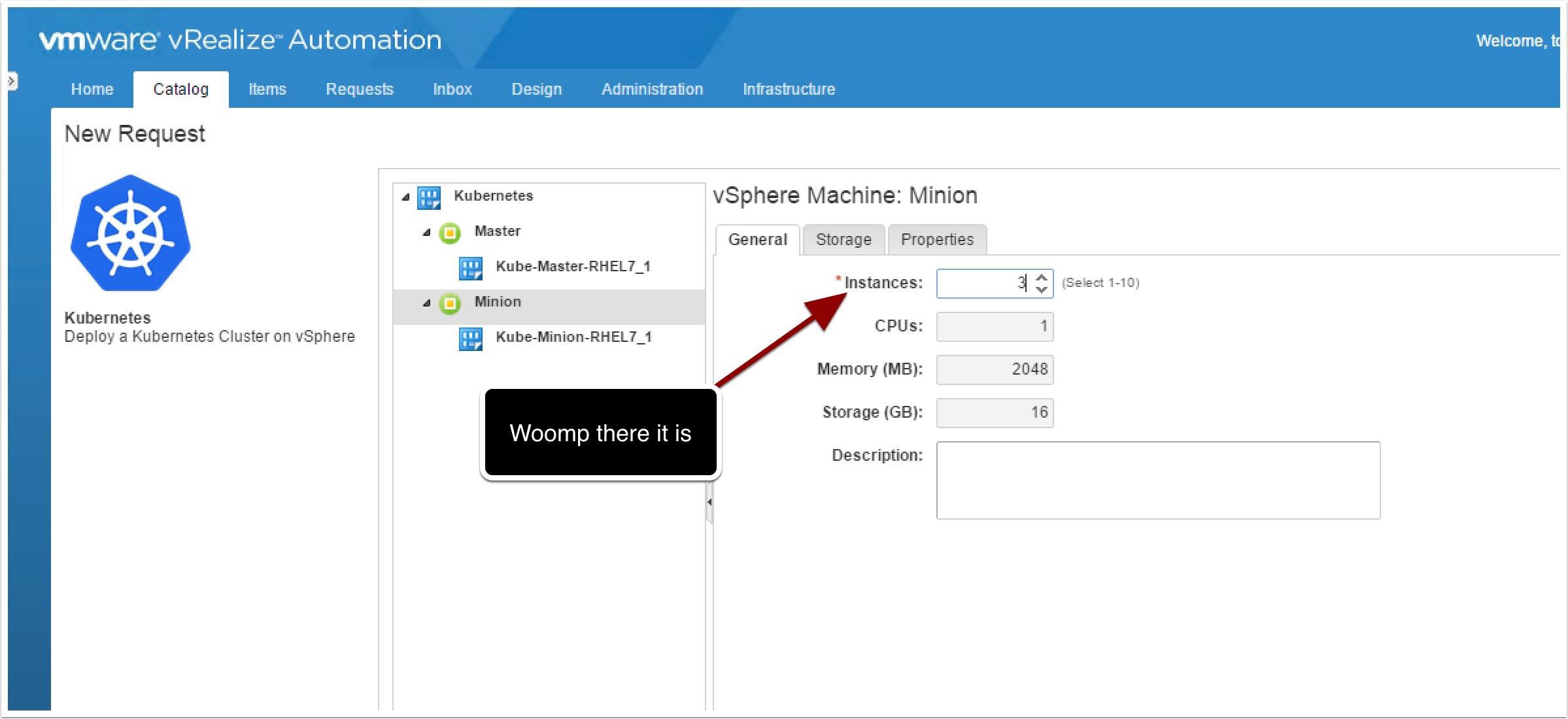
Task: Click the Minion component green icon
Action: tap(450, 303)
